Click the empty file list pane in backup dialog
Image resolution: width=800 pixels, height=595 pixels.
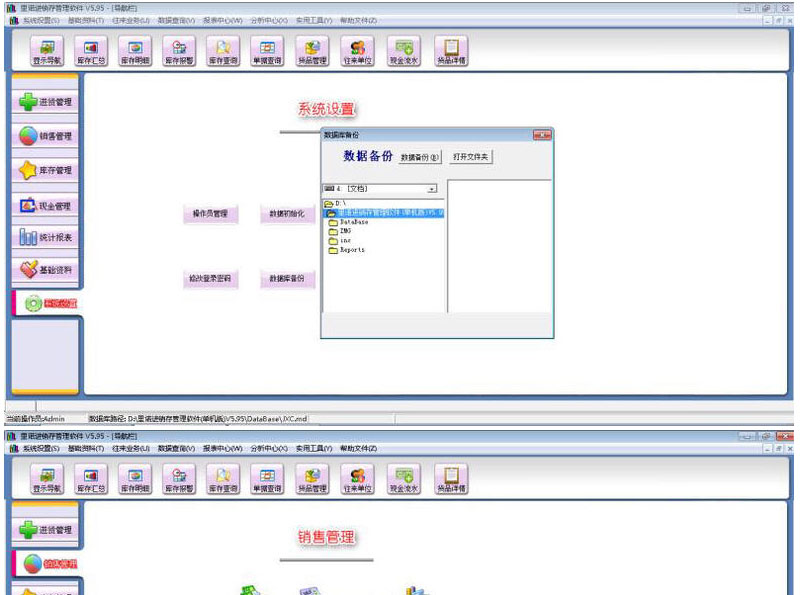(499, 246)
